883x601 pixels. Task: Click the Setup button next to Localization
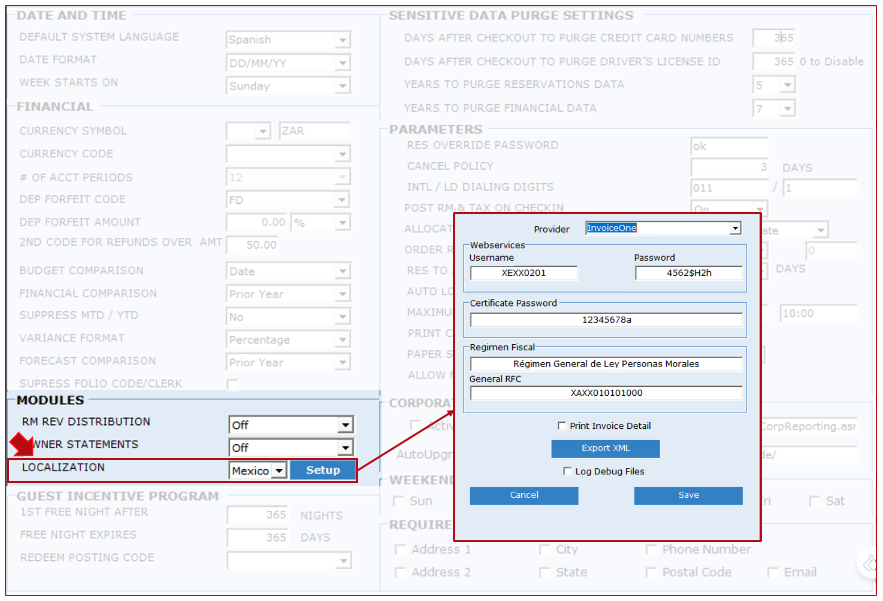322,470
